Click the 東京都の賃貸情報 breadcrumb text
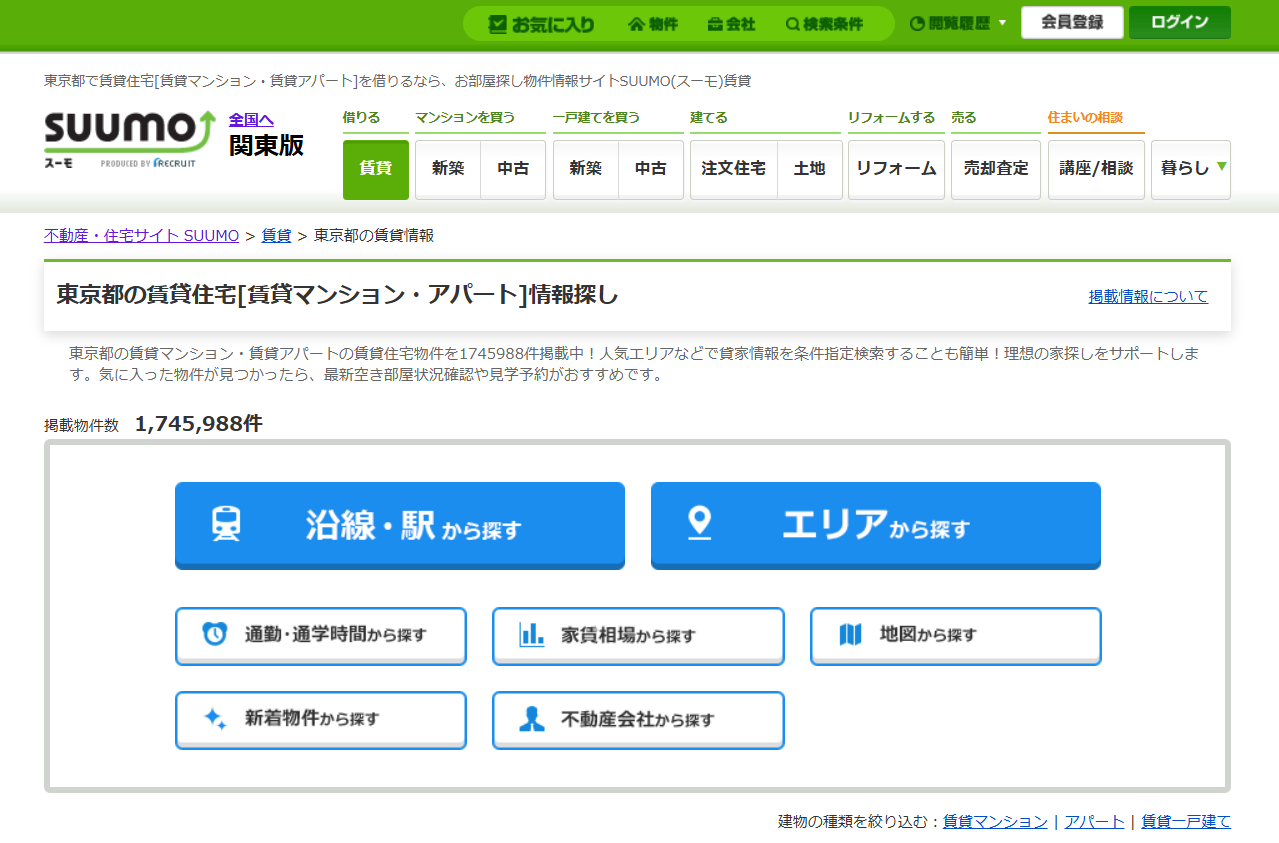The image size is (1279, 843). (x=374, y=236)
